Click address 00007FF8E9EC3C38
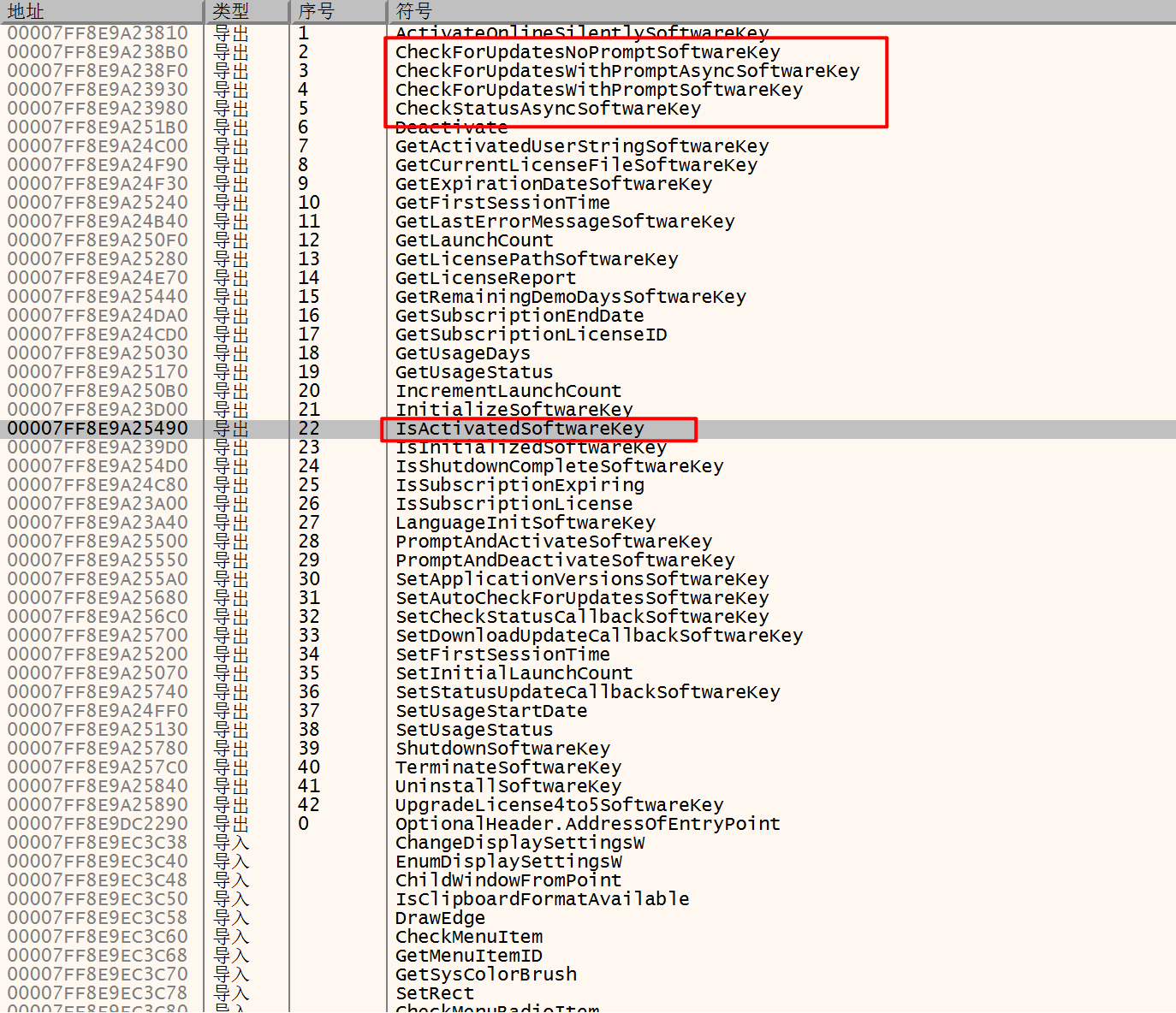 click(x=98, y=843)
